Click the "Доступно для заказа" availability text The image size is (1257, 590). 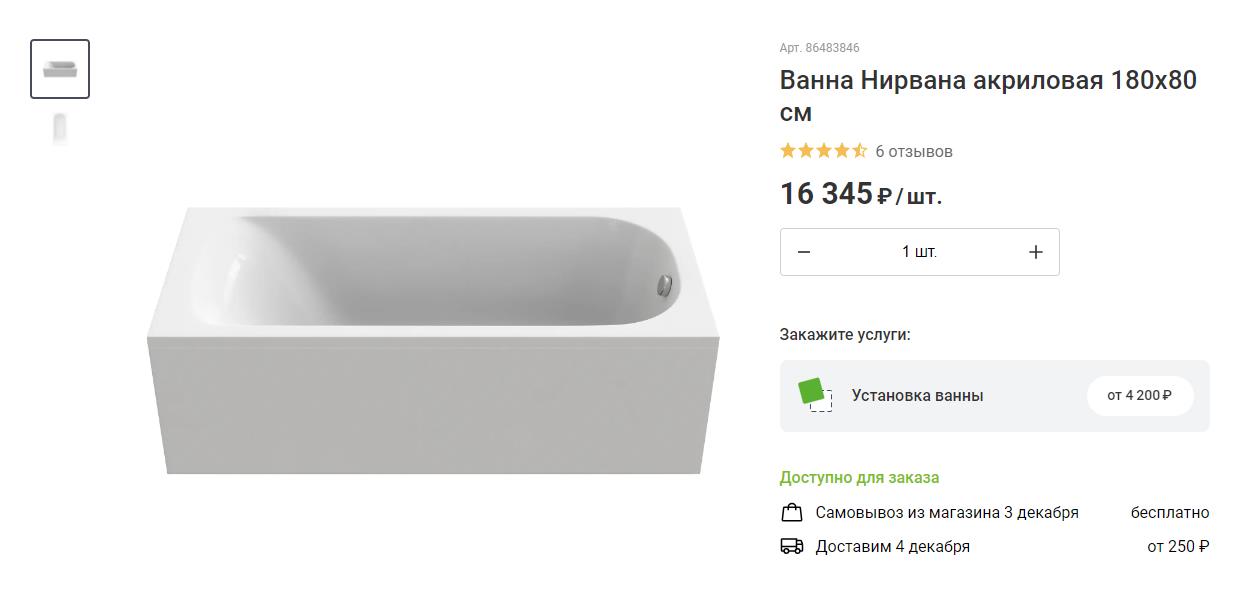pyautogui.click(x=859, y=478)
